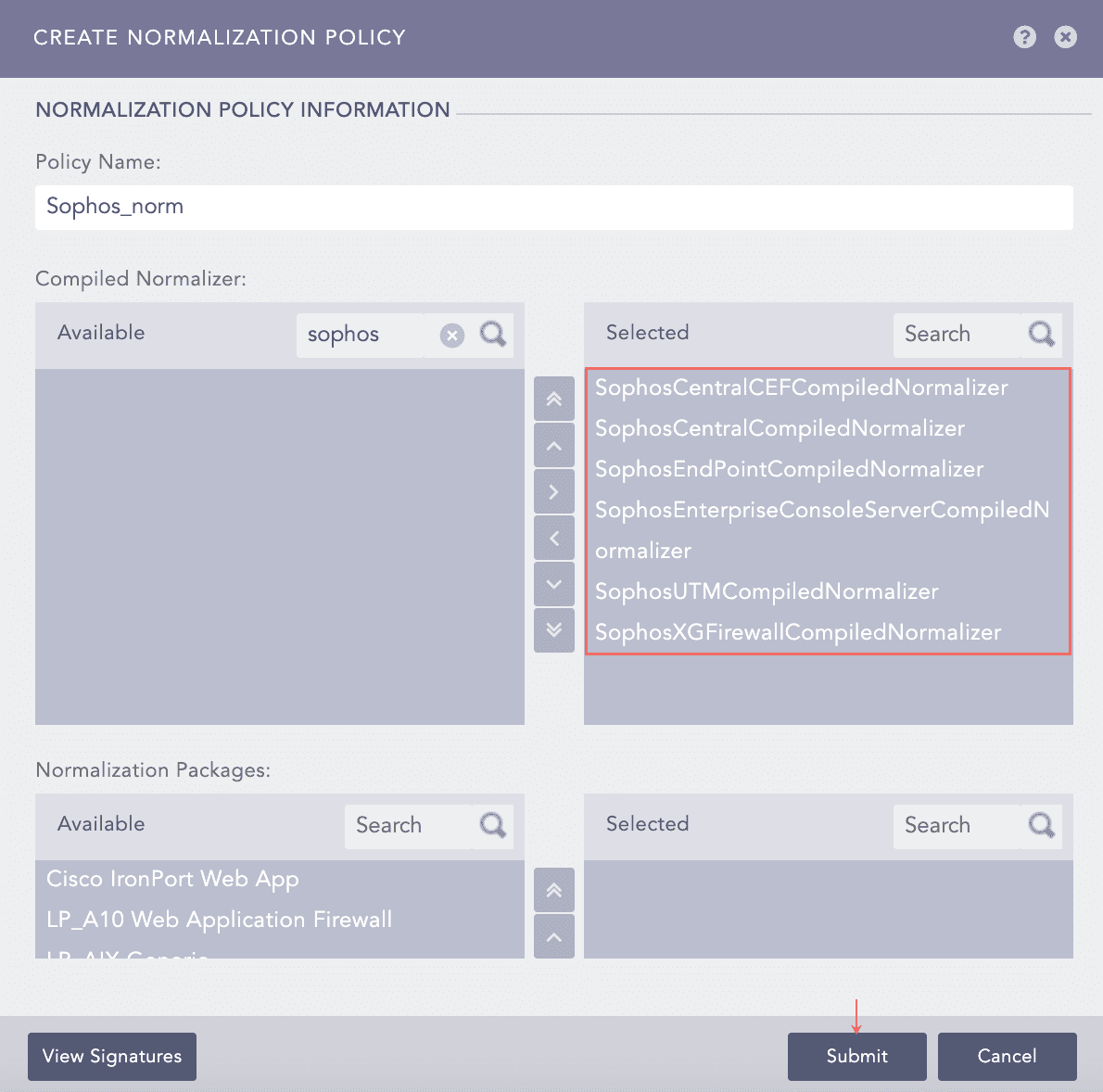
Task: Clear the 'sophos' search text
Action: click(451, 335)
